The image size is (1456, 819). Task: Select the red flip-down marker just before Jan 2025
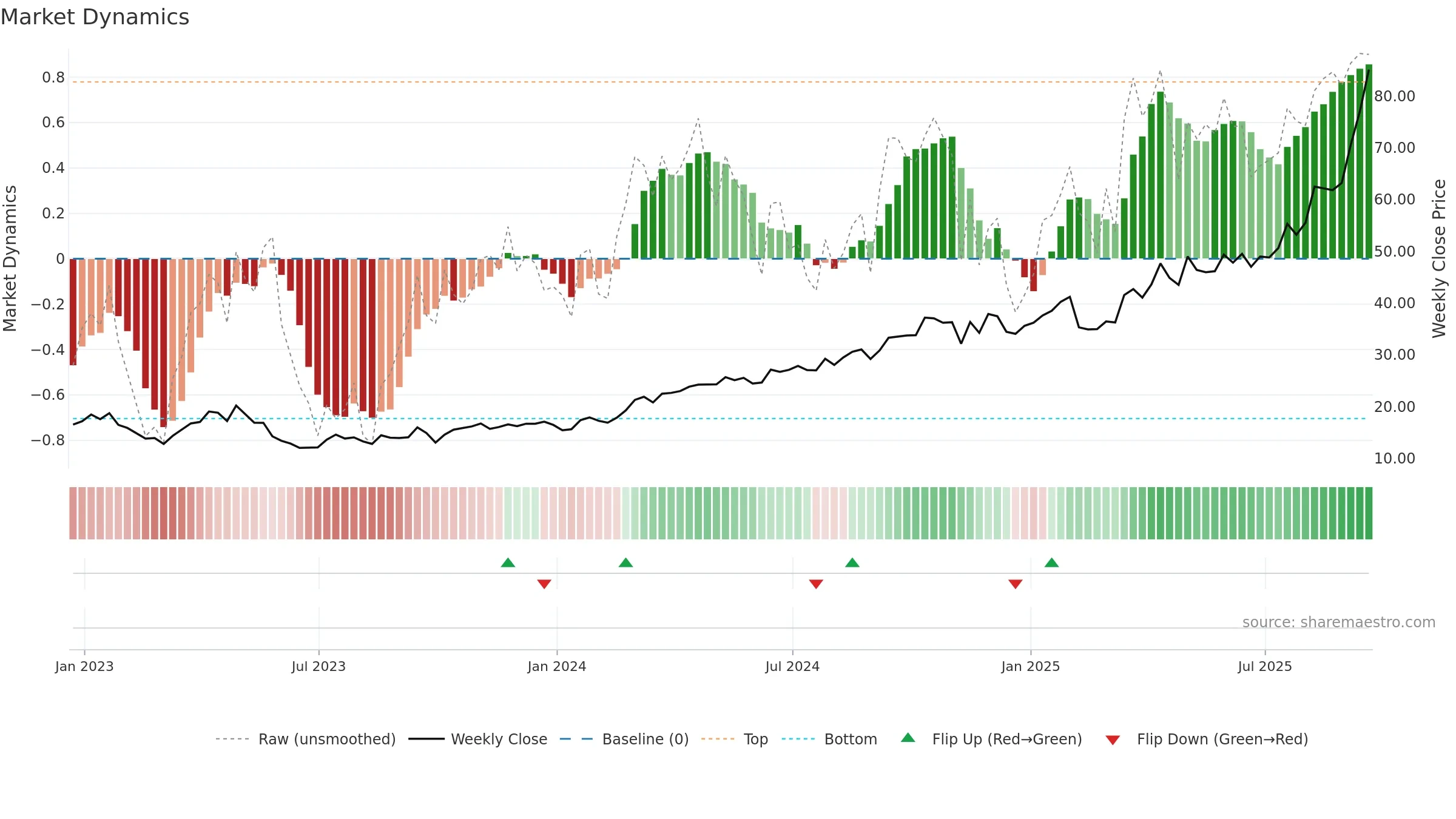click(1016, 584)
